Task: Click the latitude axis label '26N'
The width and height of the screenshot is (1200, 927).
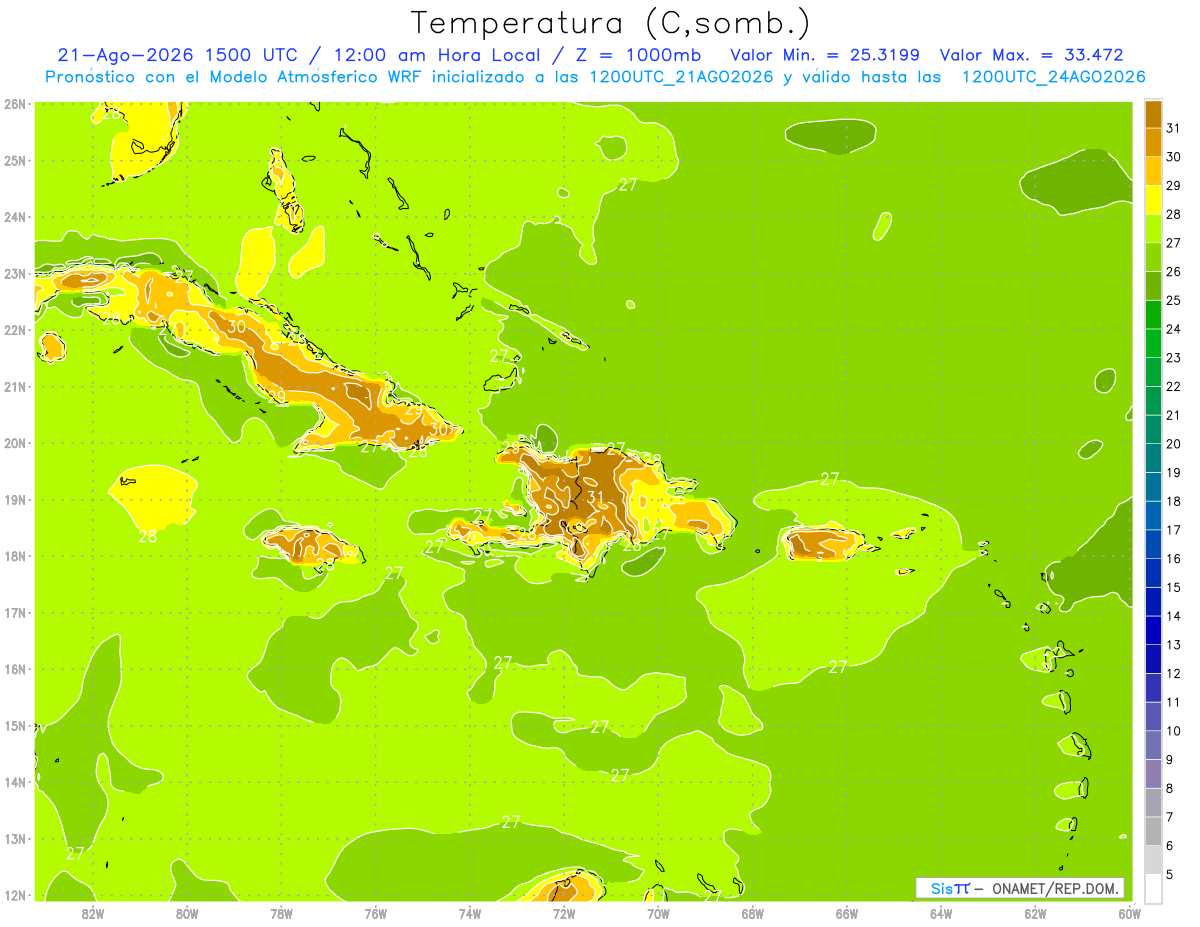Action: coord(14,104)
